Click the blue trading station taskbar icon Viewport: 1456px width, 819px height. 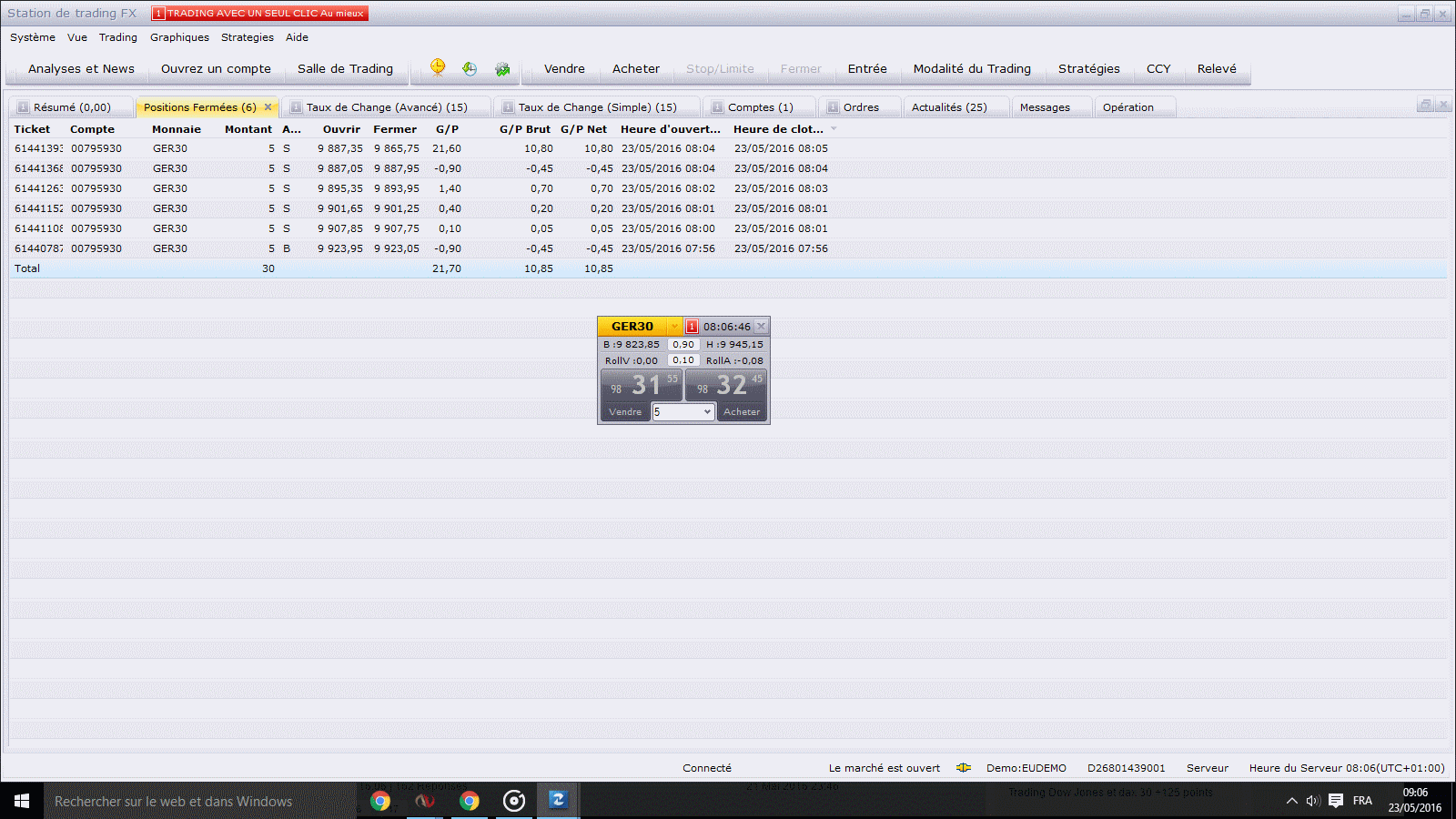pos(558,801)
